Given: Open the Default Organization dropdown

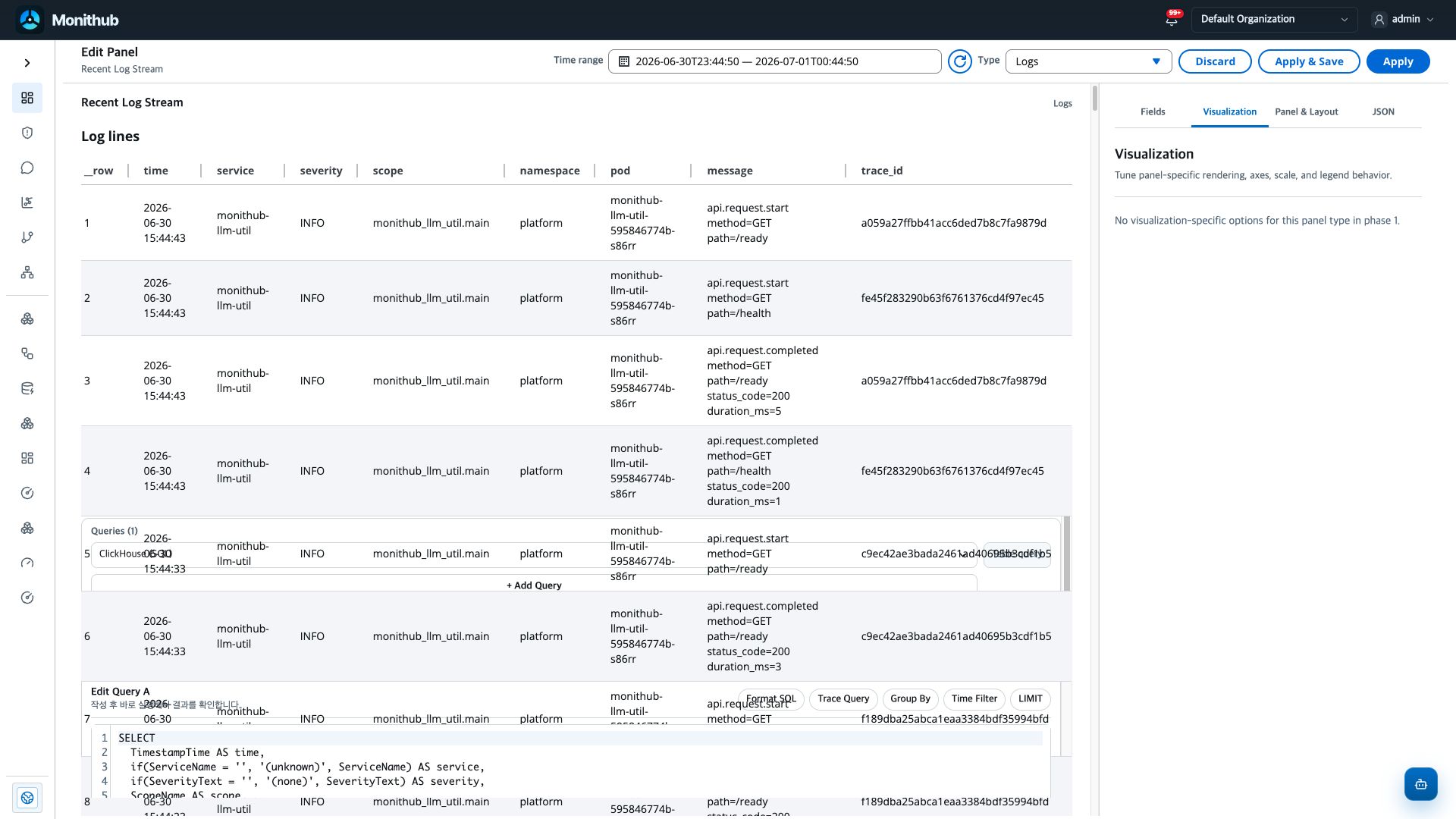Looking at the screenshot, I should (1274, 20).
